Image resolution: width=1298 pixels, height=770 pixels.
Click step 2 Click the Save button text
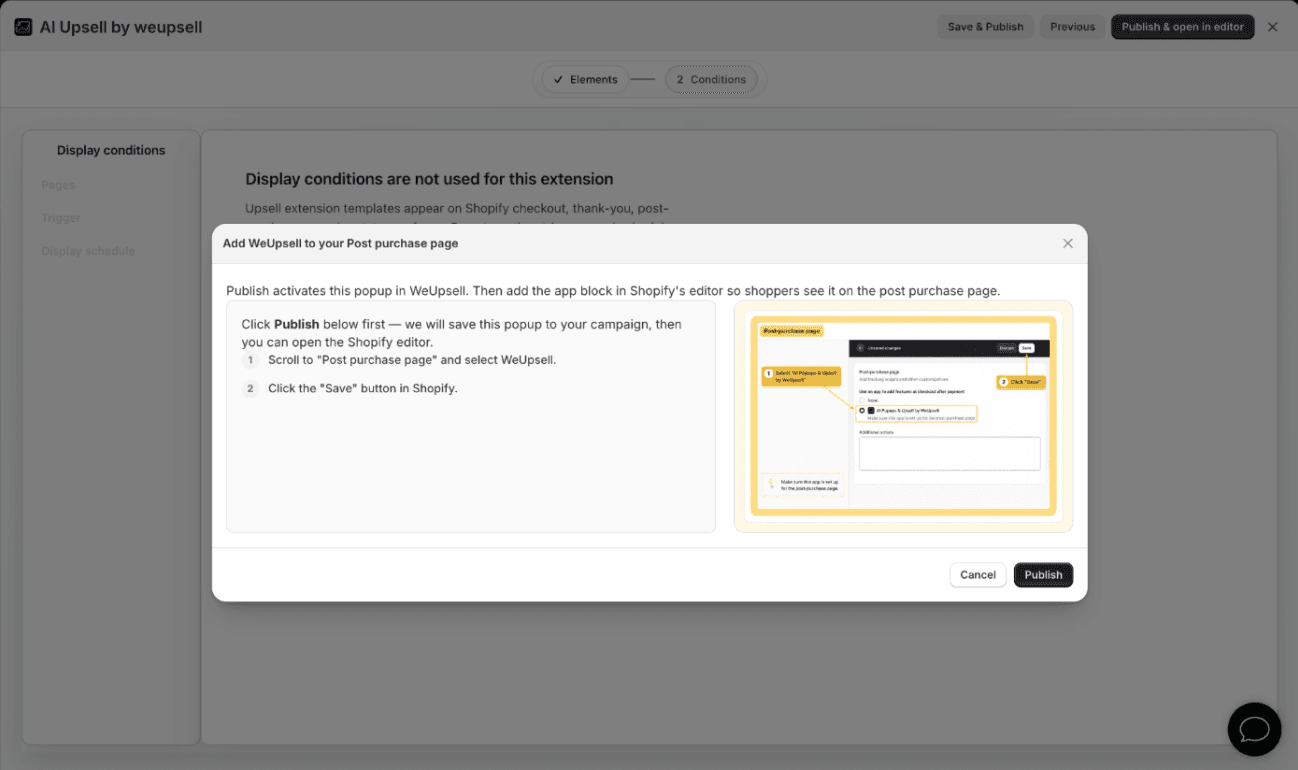(363, 388)
